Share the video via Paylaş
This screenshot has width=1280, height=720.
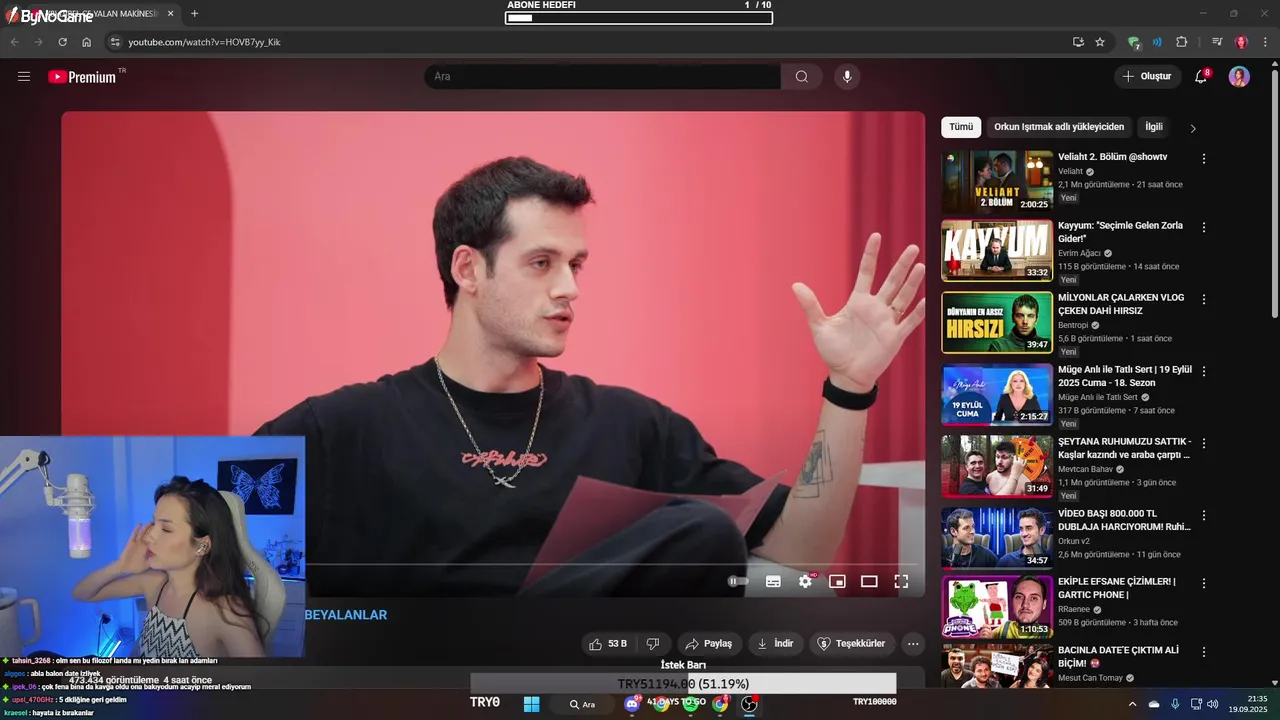(709, 644)
